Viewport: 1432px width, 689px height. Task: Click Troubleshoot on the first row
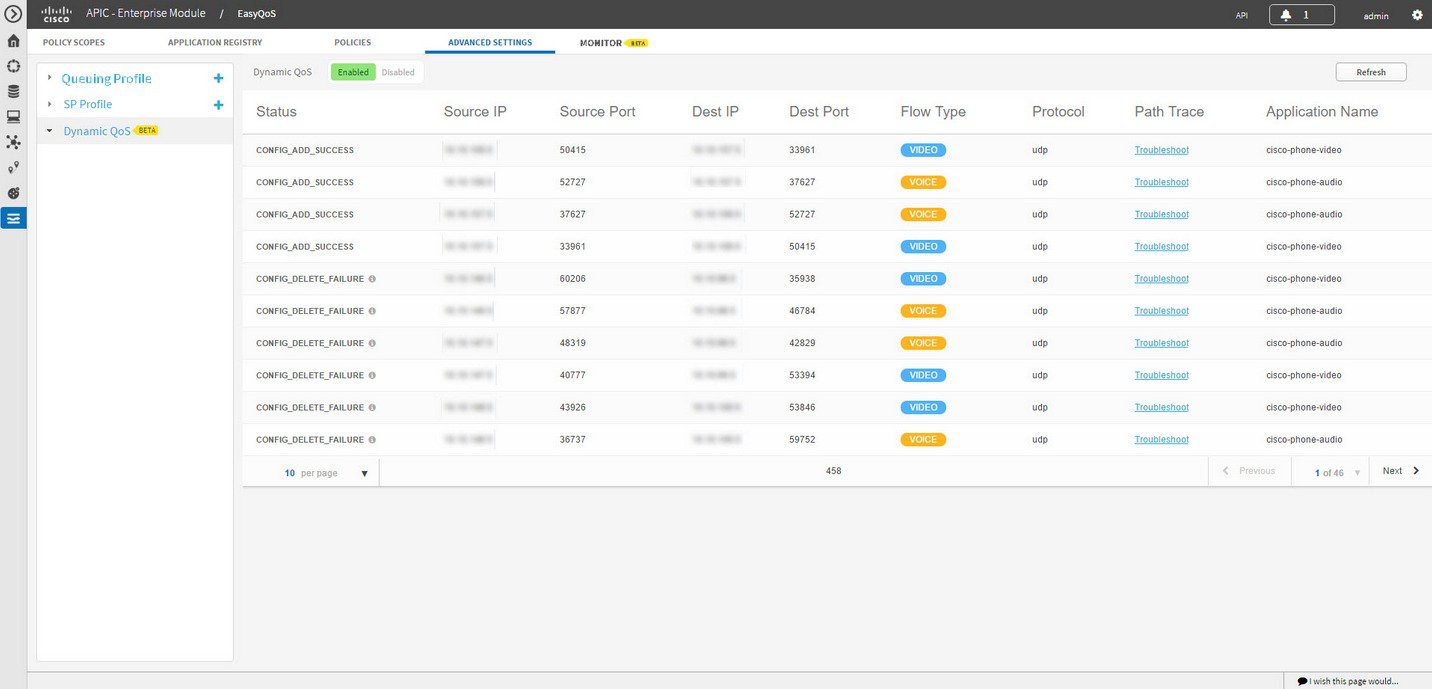pos(1161,149)
